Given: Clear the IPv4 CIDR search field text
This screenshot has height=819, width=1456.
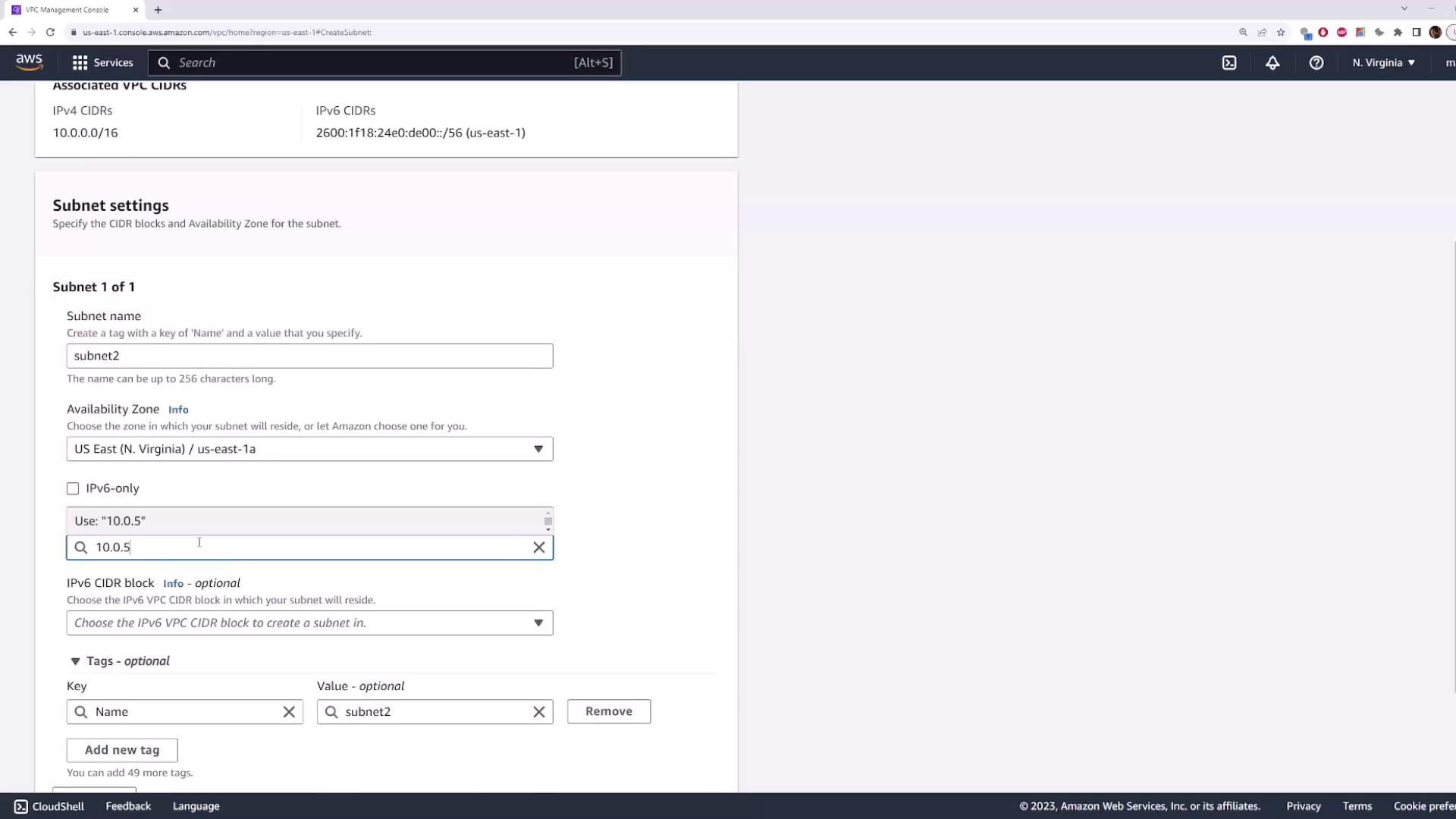Looking at the screenshot, I should pyautogui.click(x=539, y=548).
